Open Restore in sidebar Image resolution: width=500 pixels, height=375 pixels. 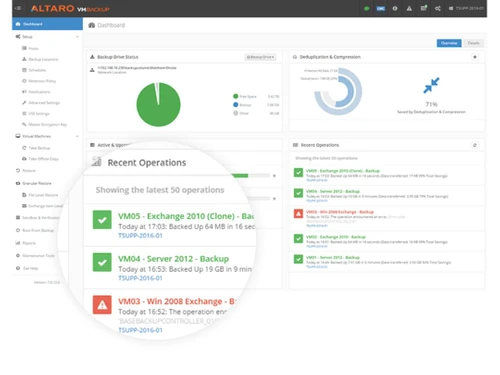tap(26, 171)
